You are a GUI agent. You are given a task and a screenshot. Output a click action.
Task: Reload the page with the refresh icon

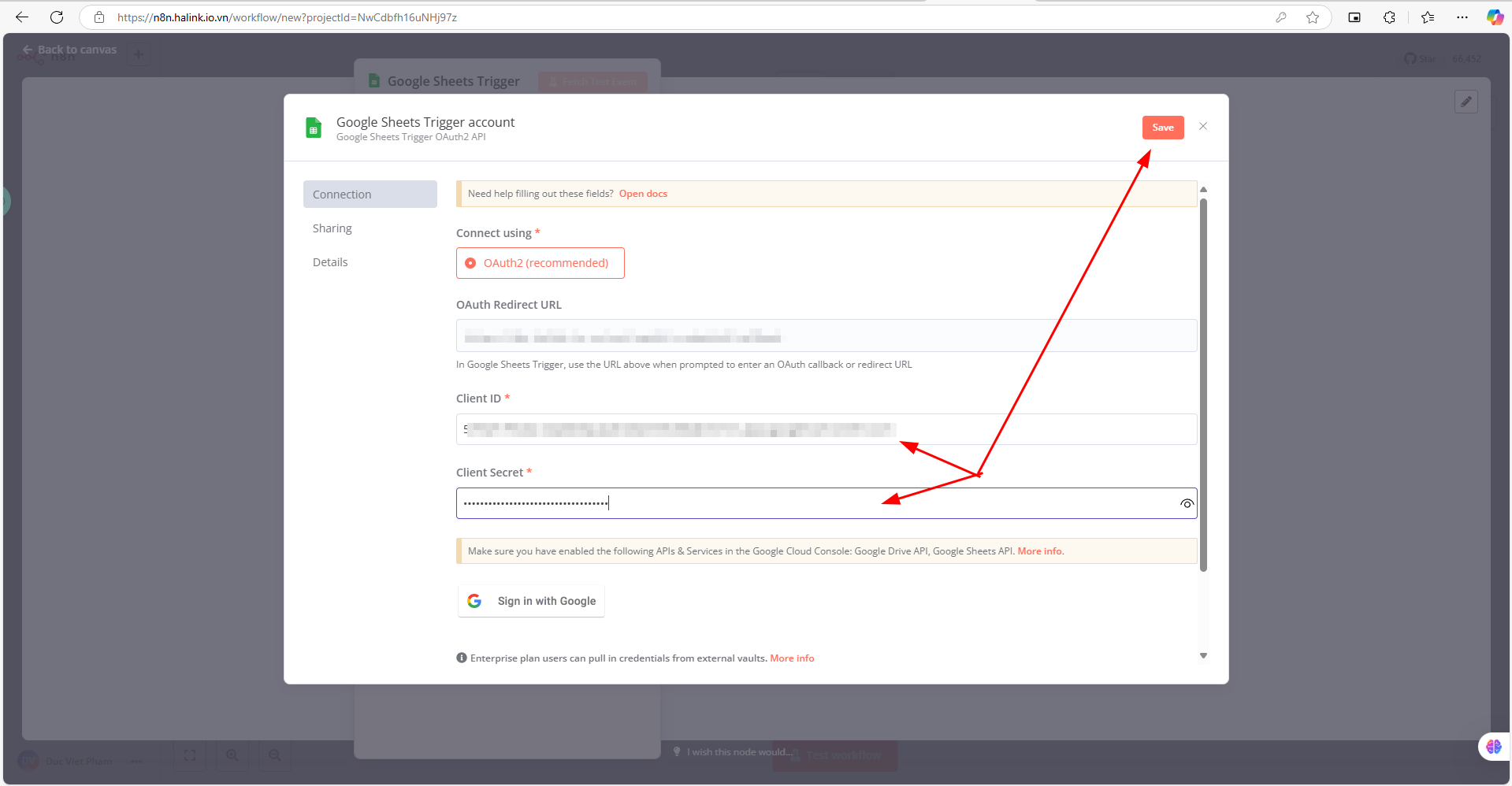57,17
